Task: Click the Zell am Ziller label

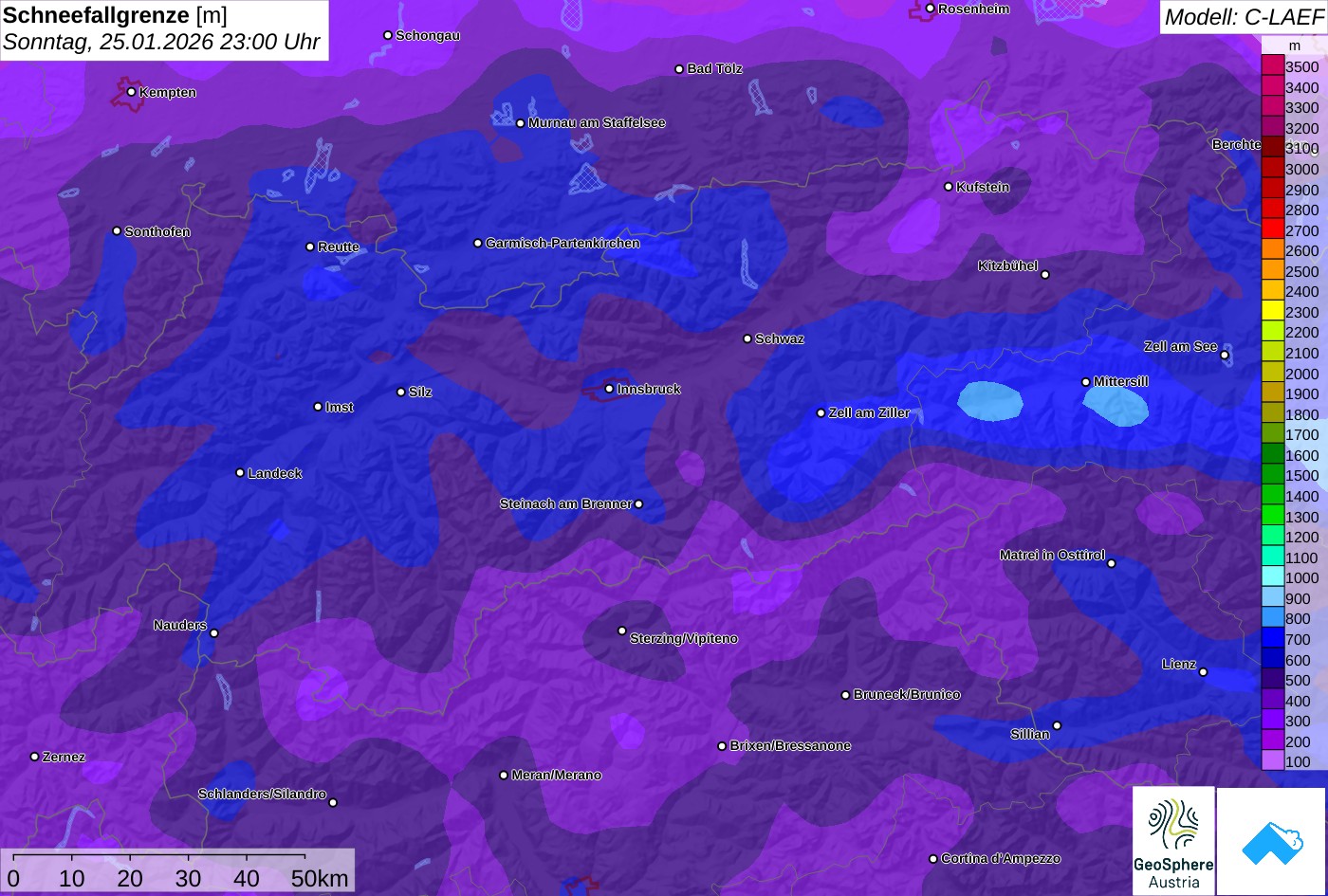Action: click(869, 413)
